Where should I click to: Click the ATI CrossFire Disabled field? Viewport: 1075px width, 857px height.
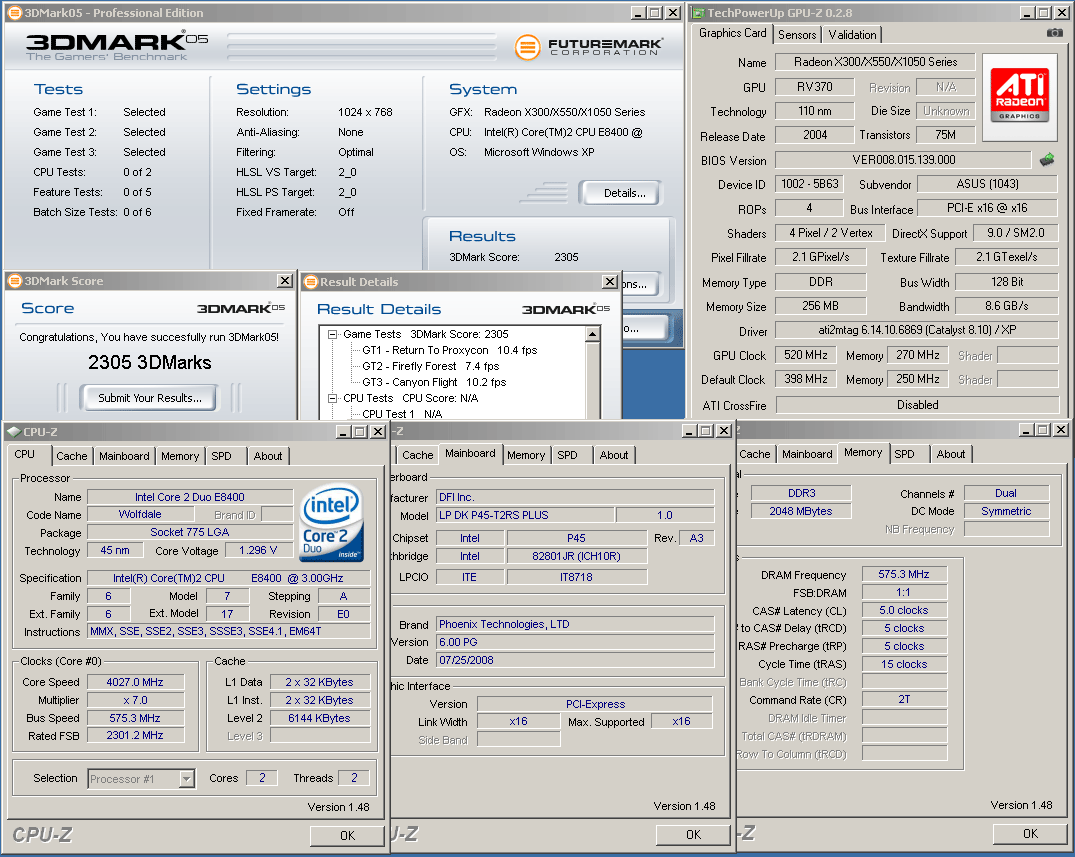click(x=917, y=405)
